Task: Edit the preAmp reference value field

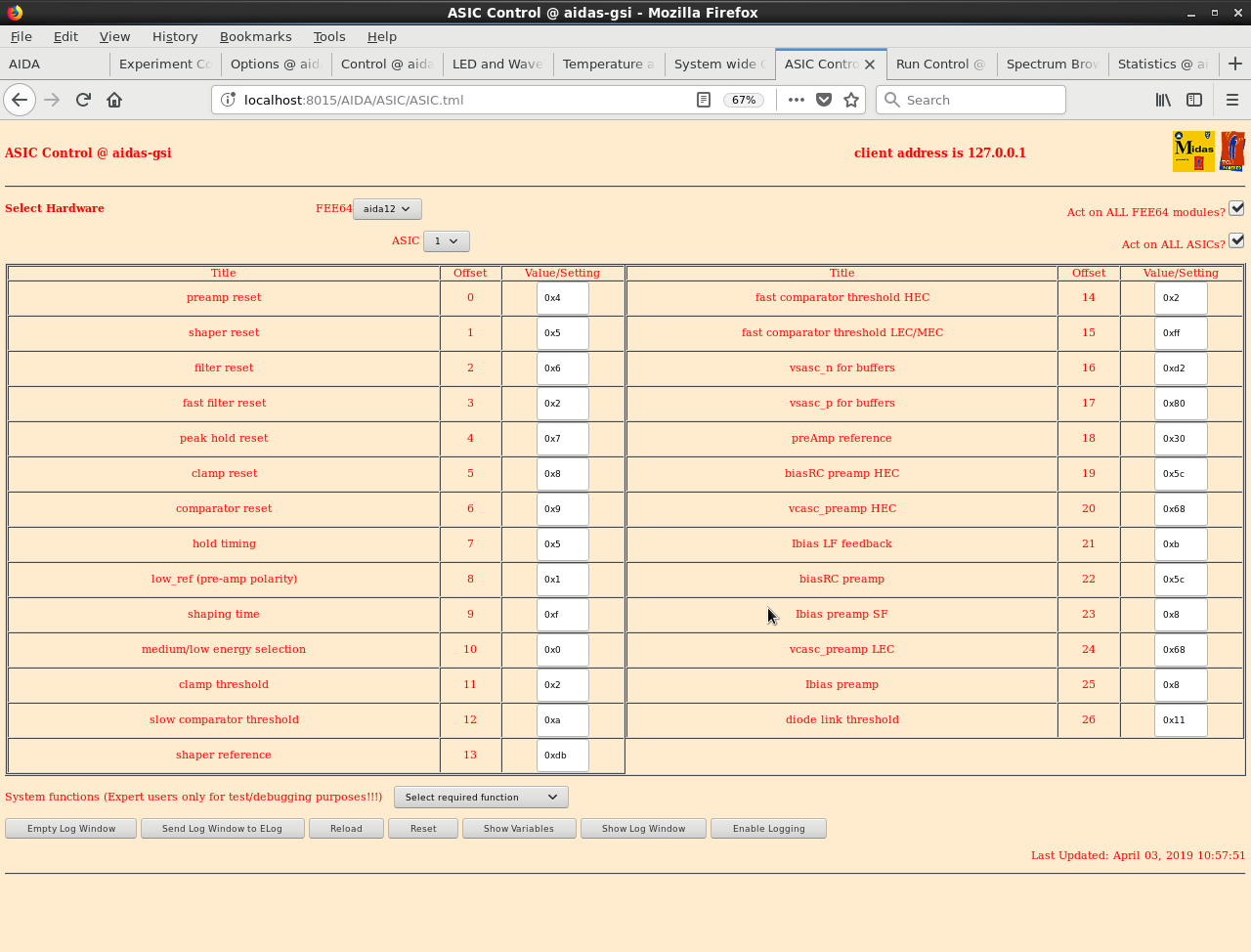Action: (1181, 439)
